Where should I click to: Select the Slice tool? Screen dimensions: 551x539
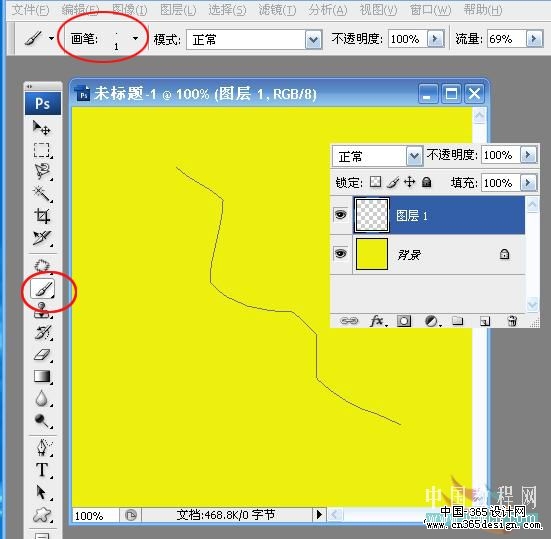pyautogui.click(x=42, y=238)
